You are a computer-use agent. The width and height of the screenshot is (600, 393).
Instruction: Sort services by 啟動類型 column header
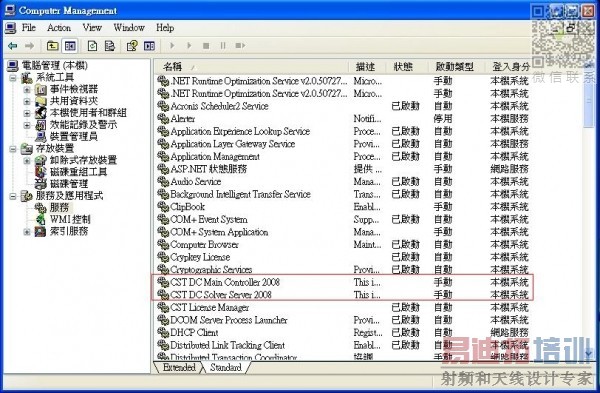[x=455, y=67]
